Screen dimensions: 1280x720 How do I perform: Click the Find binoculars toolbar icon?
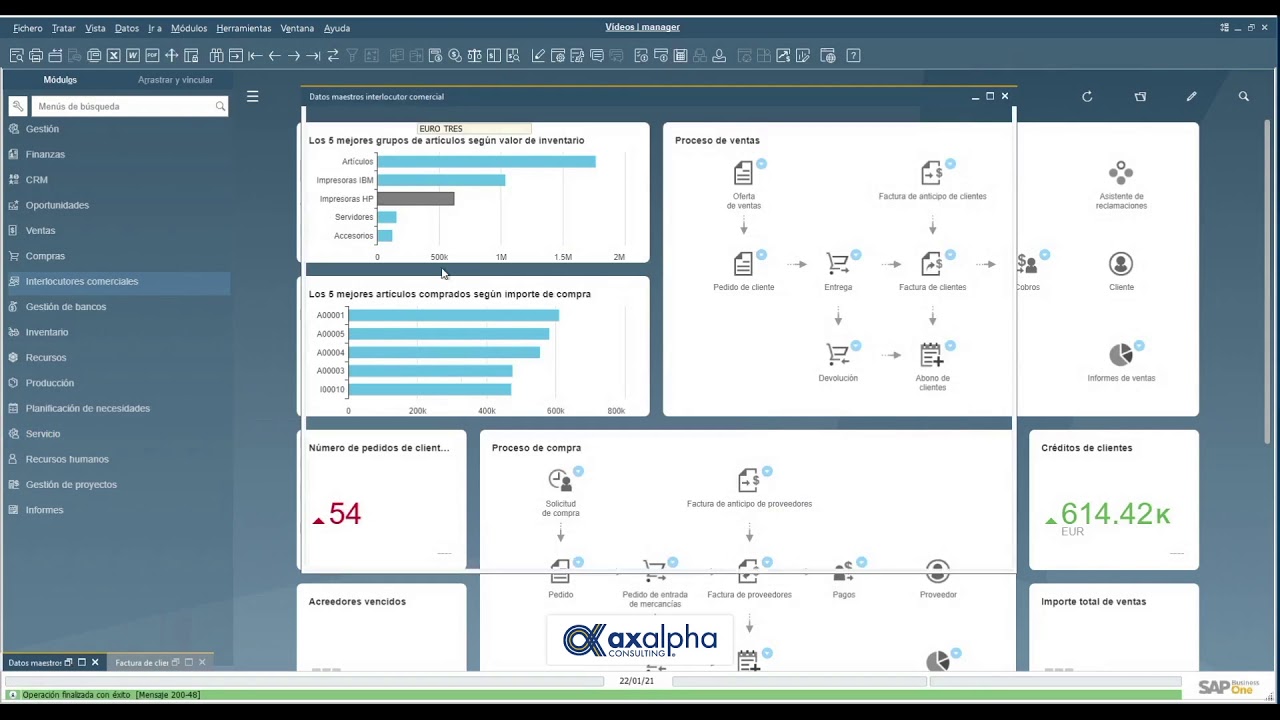216,56
